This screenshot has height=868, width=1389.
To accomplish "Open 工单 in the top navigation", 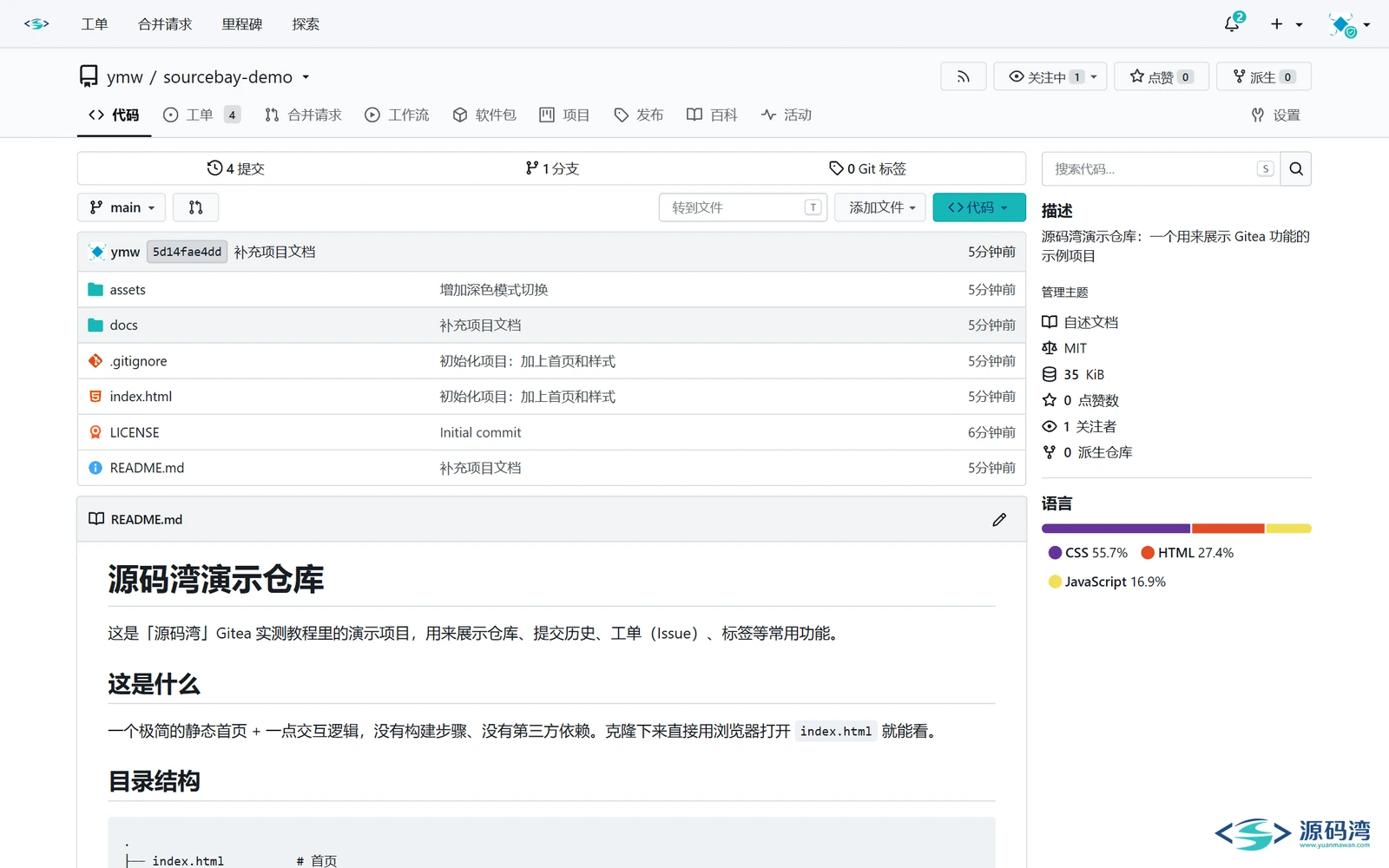I will (95, 24).
